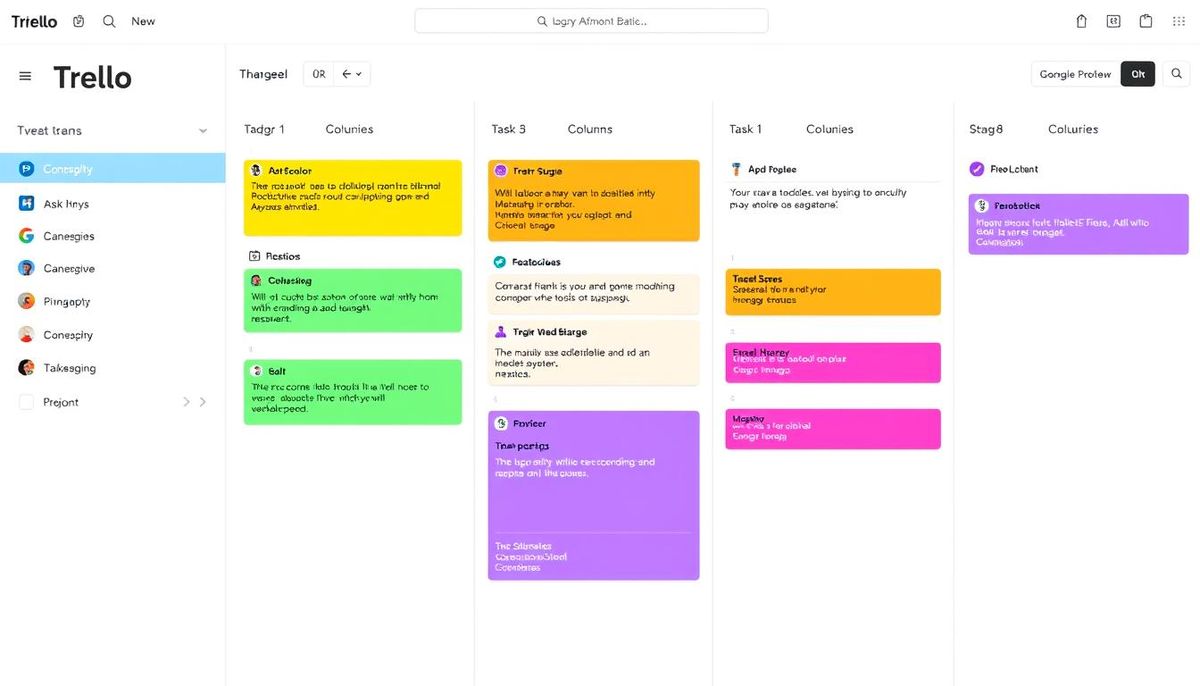Open the New menu in top bar
This screenshot has width=1200, height=686.
[143, 21]
